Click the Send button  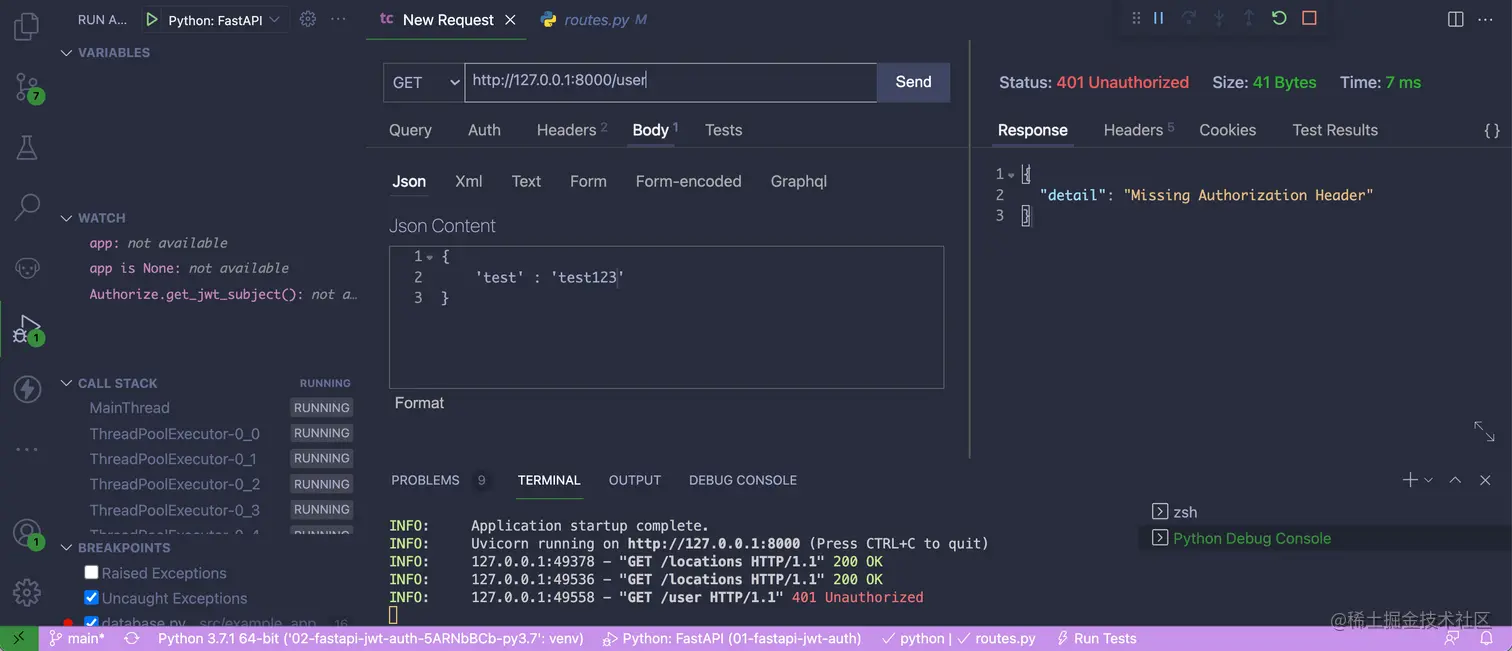point(912,82)
